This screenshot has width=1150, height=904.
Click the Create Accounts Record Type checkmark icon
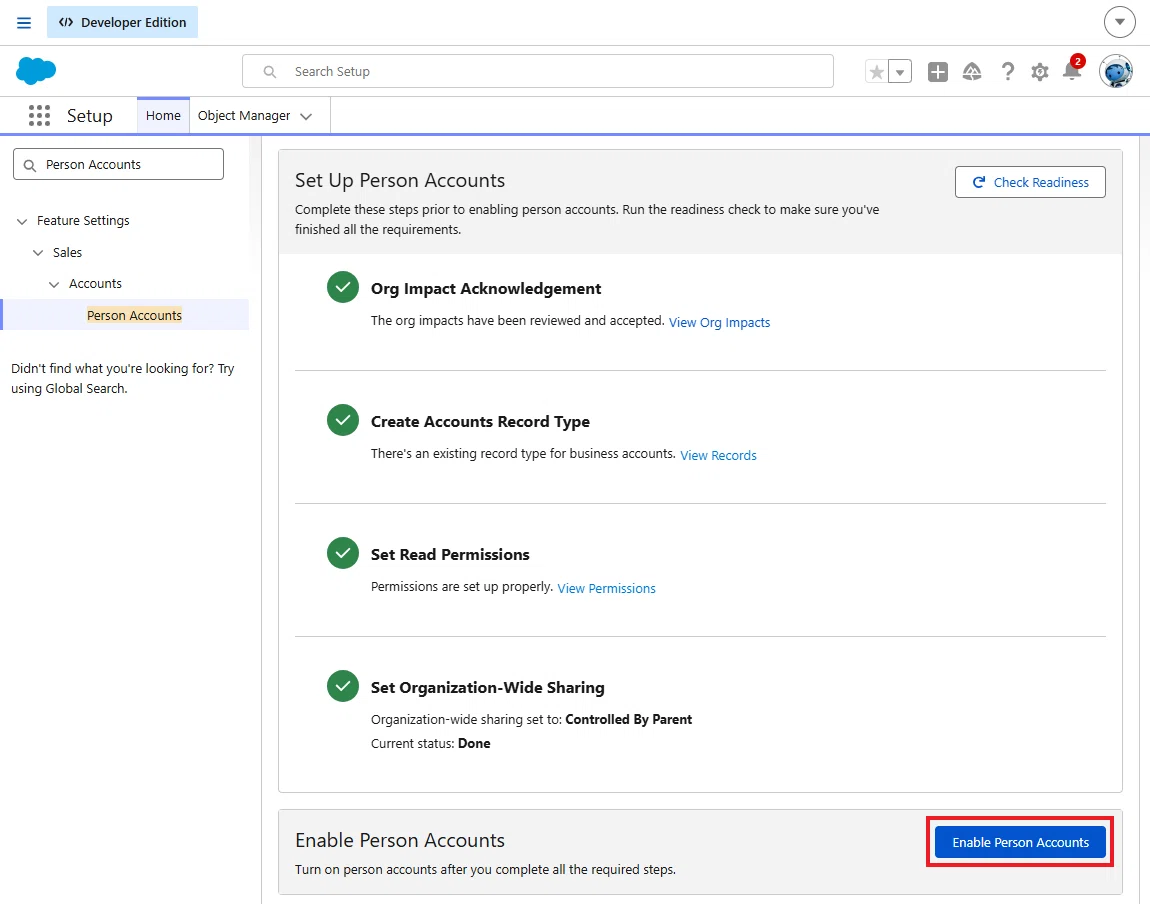click(343, 420)
